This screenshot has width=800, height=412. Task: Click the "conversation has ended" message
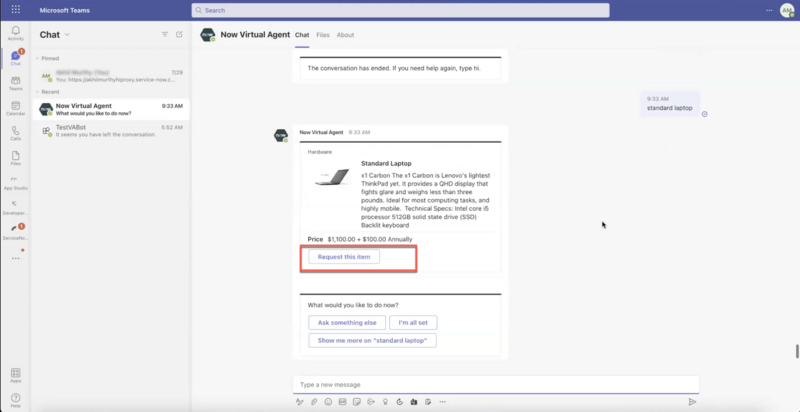pos(394,68)
